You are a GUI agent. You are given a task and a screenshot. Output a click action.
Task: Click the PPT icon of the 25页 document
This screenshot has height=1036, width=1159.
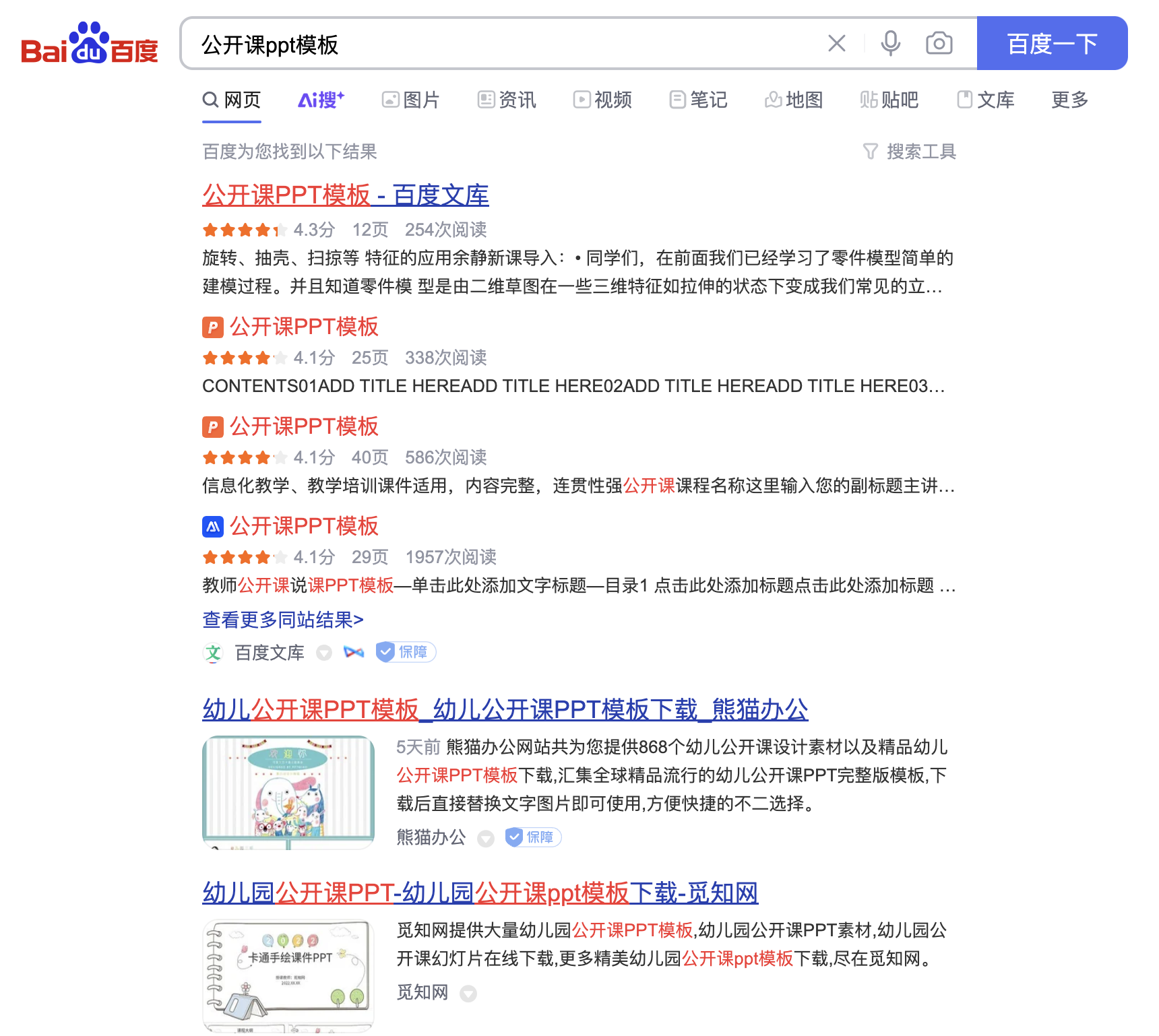[213, 327]
